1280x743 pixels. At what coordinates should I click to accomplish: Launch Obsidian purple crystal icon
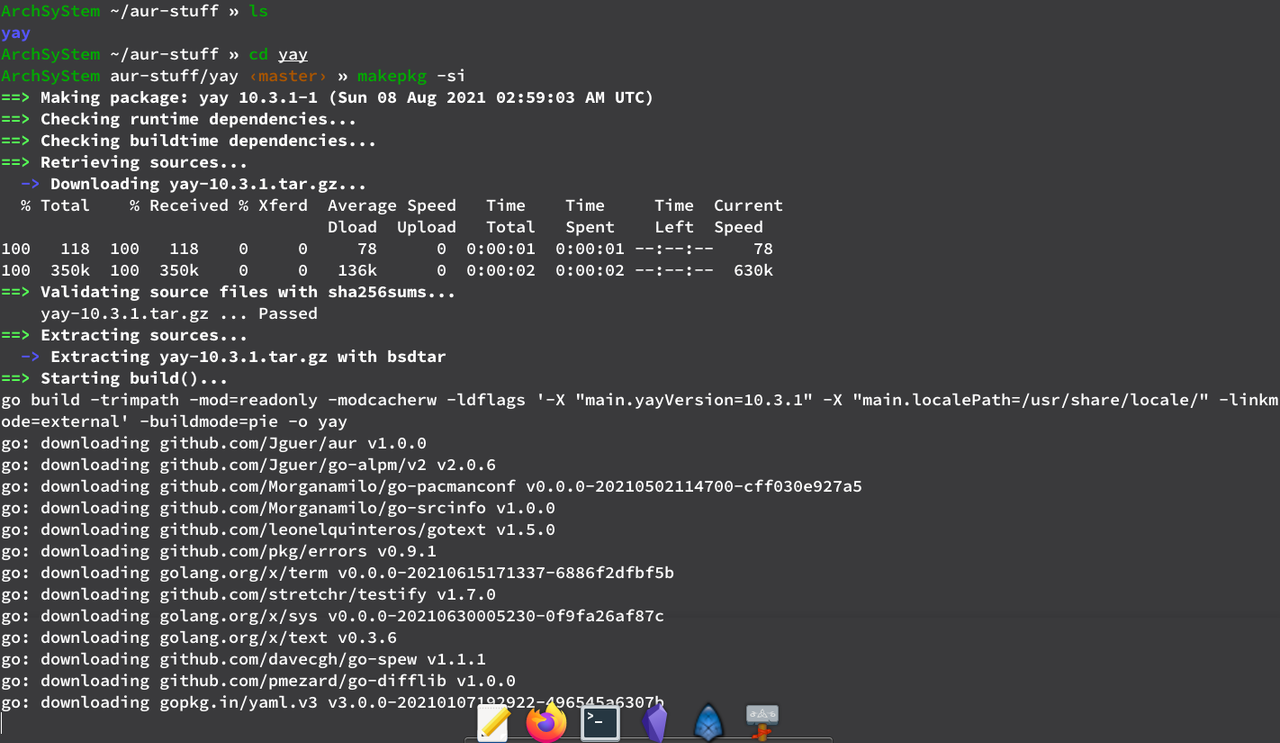[x=654, y=722]
